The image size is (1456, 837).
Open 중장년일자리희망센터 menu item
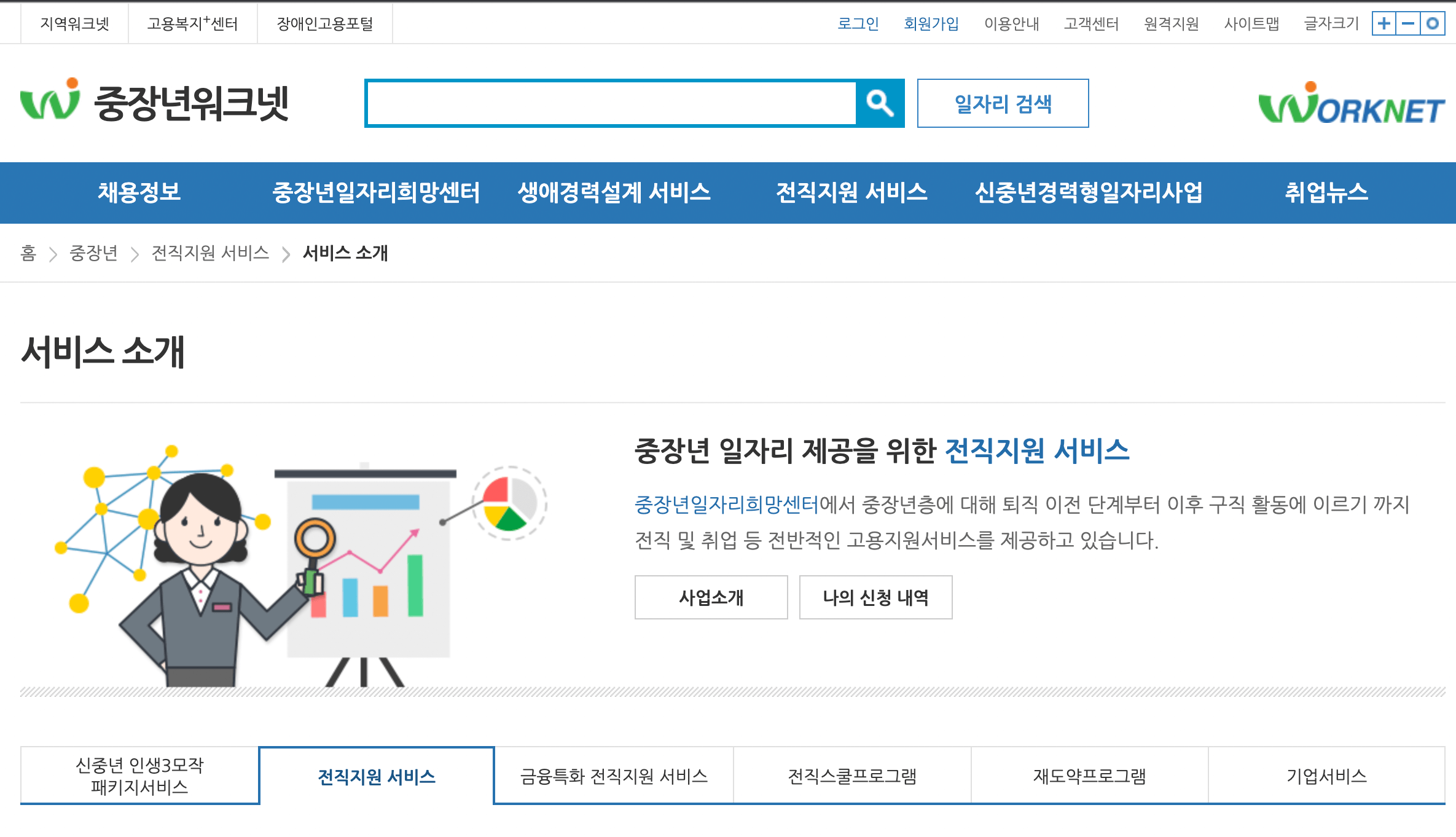coord(376,192)
